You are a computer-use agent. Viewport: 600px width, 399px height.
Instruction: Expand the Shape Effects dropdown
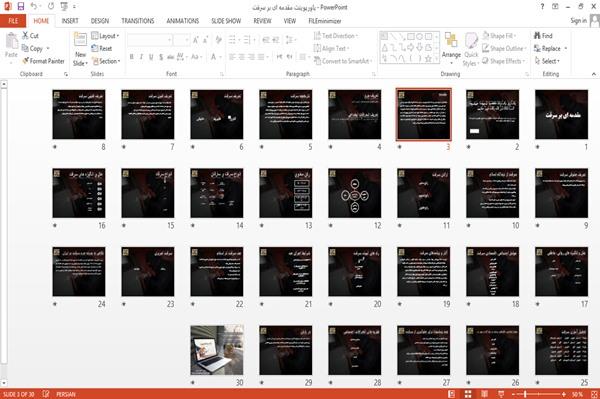pos(504,61)
